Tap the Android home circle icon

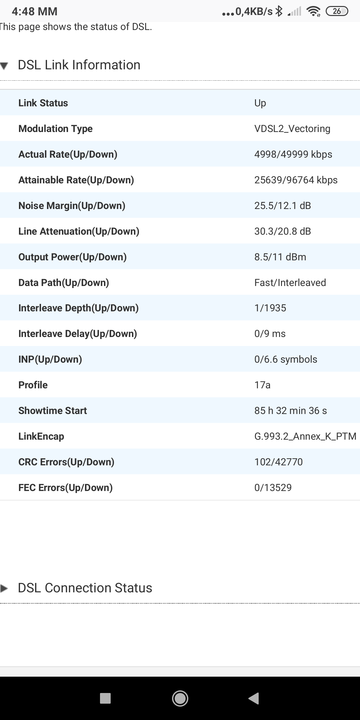click(x=180, y=698)
